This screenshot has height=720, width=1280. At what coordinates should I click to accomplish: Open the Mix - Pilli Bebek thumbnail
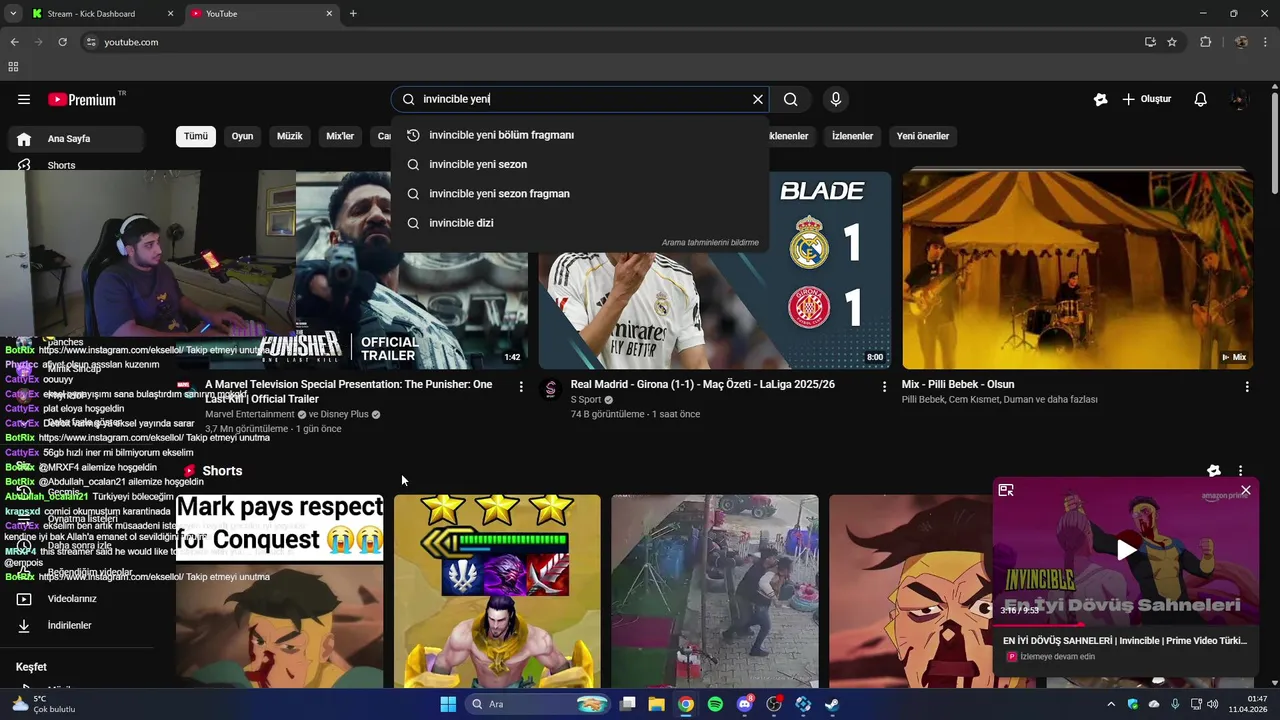[x=1078, y=270]
